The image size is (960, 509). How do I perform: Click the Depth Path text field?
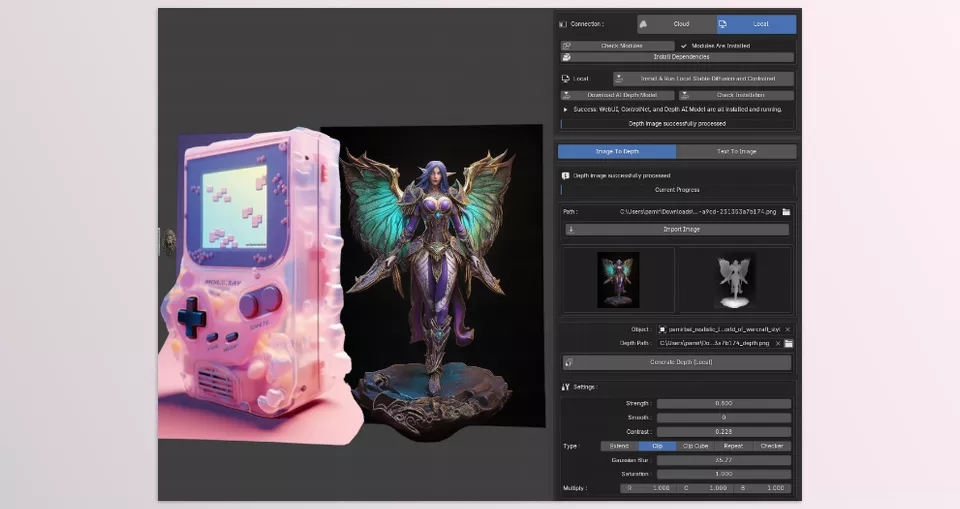click(715, 344)
